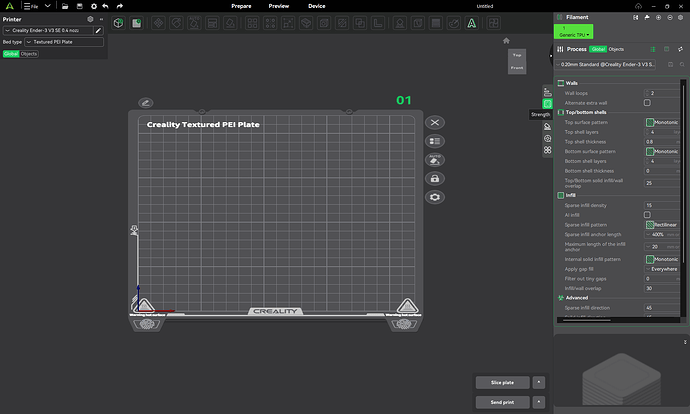The width and height of the screenshot is (690, 414).
Task: Open the dropdown arrow next to File menu
Action: (x=48, y=6)
